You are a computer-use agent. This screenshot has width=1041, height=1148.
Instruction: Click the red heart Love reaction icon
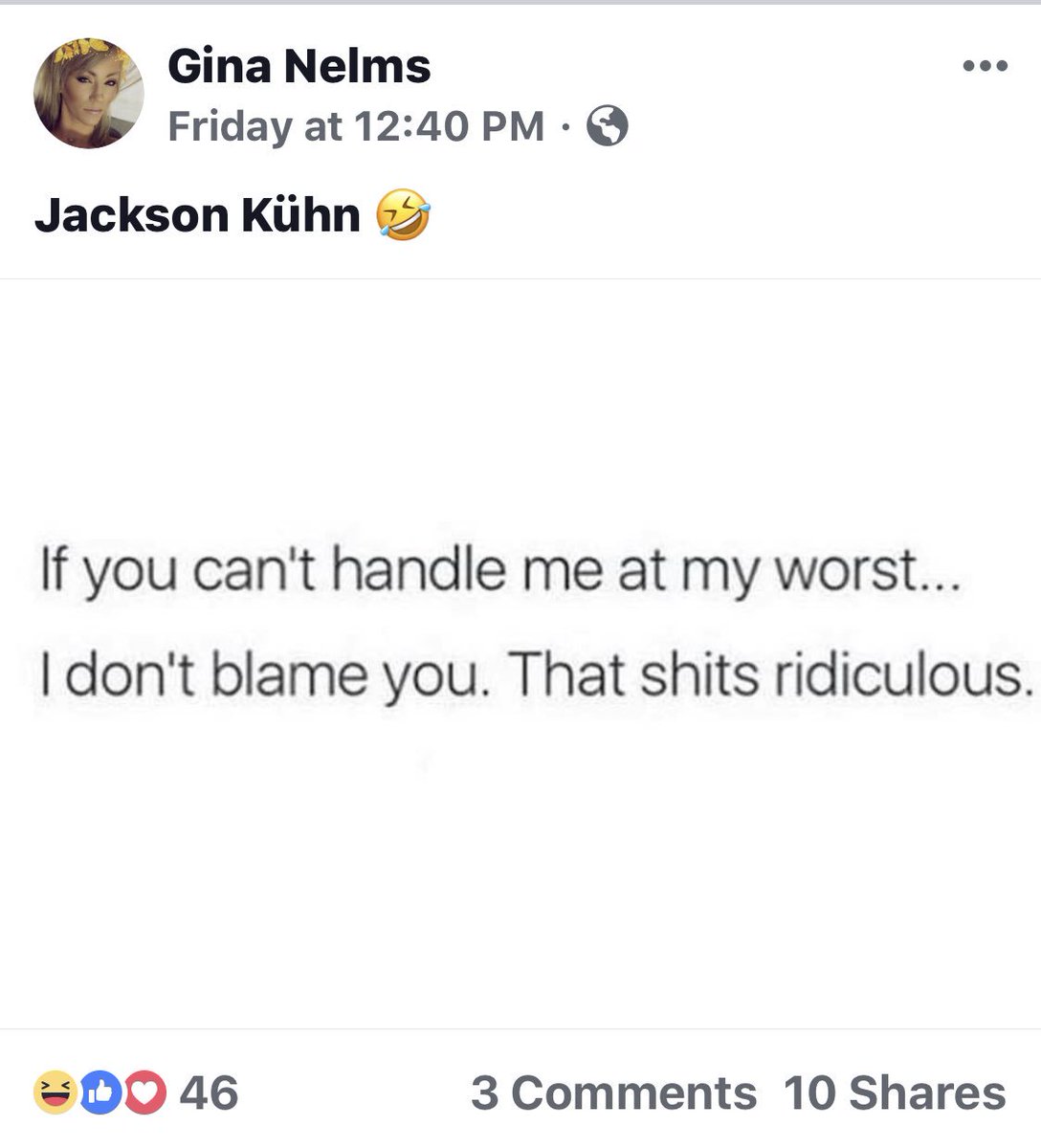tap(144, 1092)
